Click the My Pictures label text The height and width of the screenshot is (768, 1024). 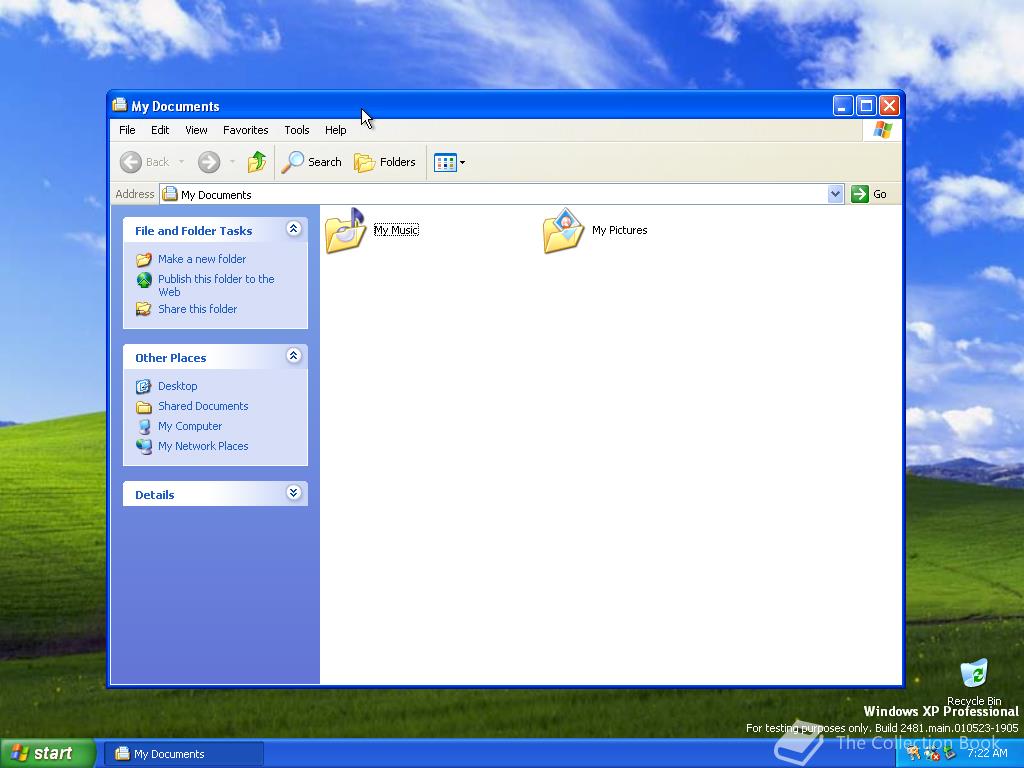(619, 230)
